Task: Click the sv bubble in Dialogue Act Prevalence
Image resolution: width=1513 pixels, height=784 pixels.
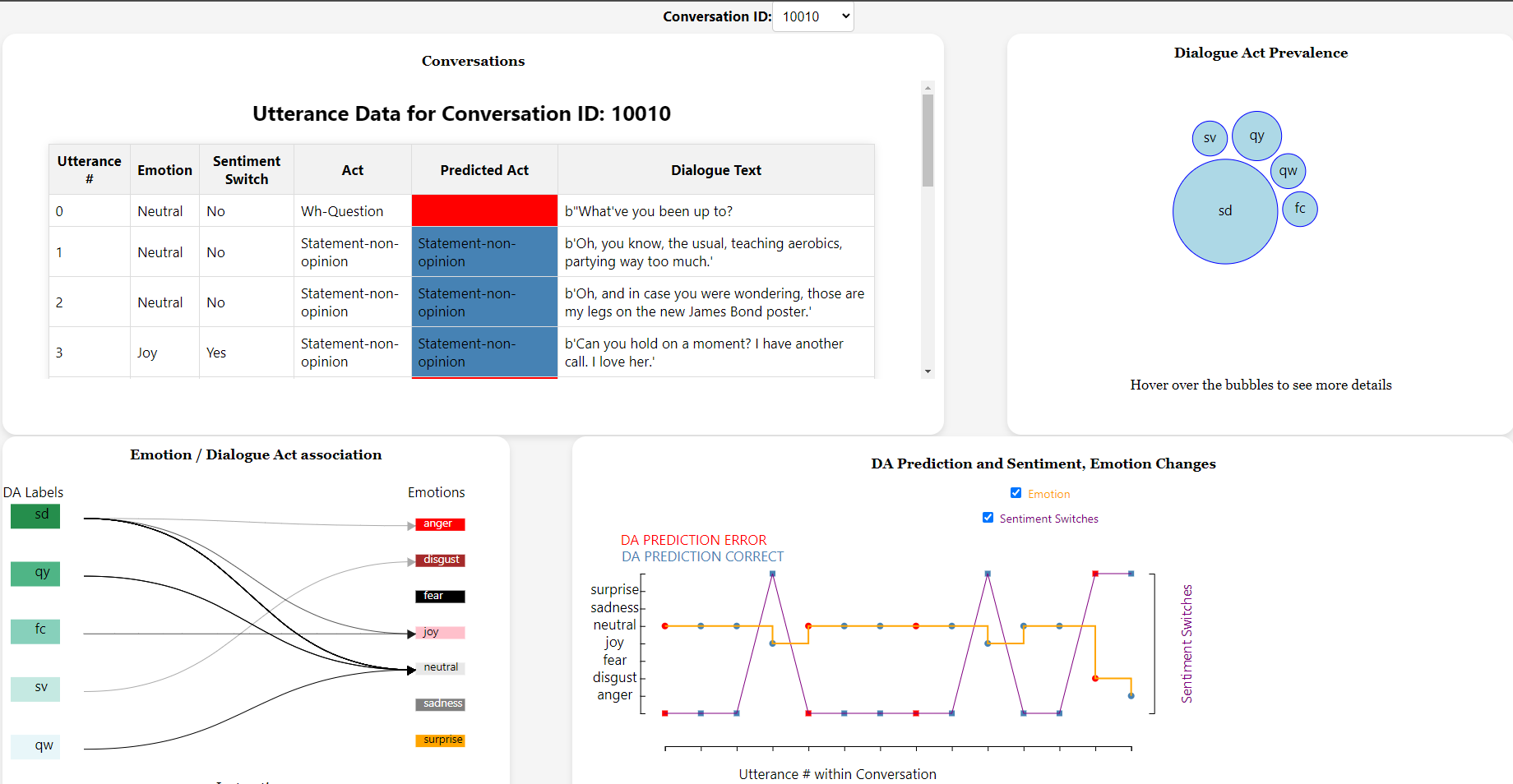Action: point(1210,138)
